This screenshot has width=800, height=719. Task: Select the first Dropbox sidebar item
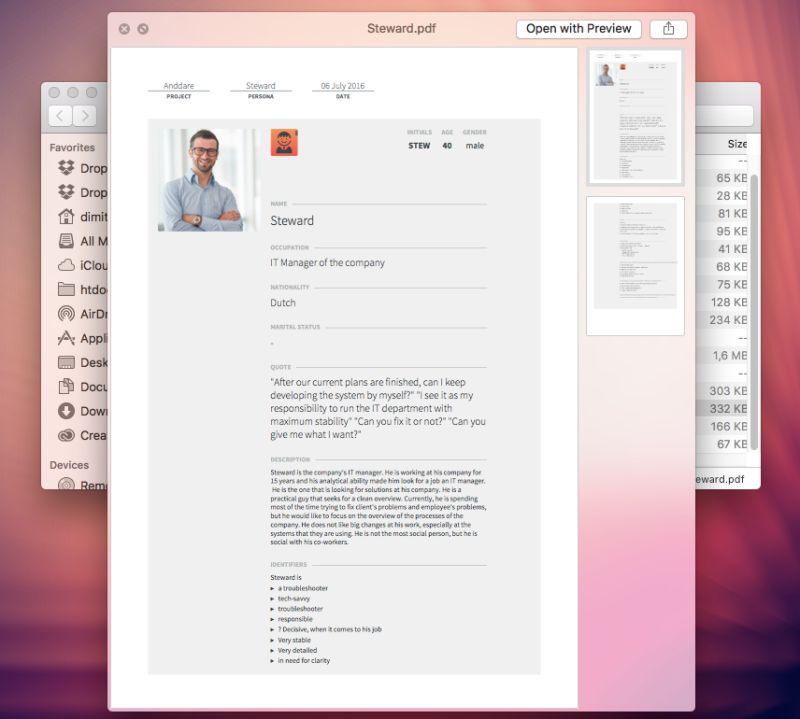85,167
